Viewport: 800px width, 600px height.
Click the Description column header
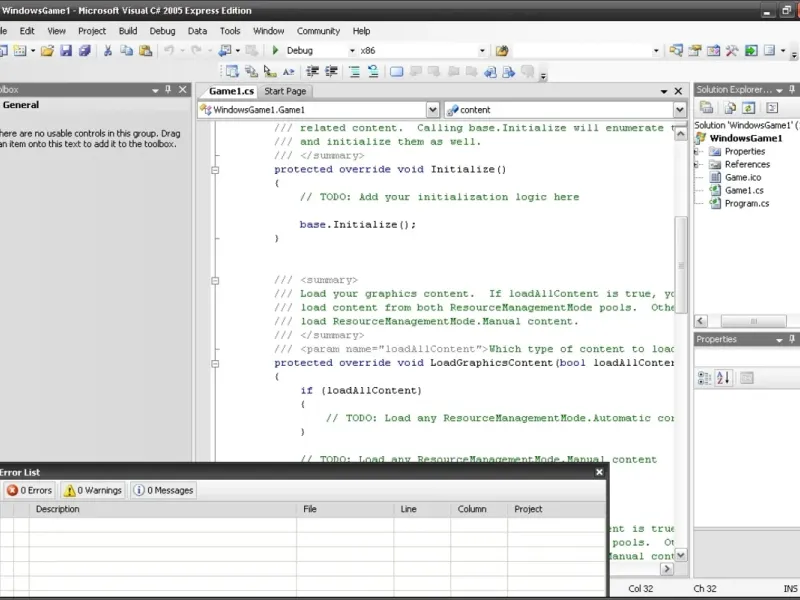point(58,509)
